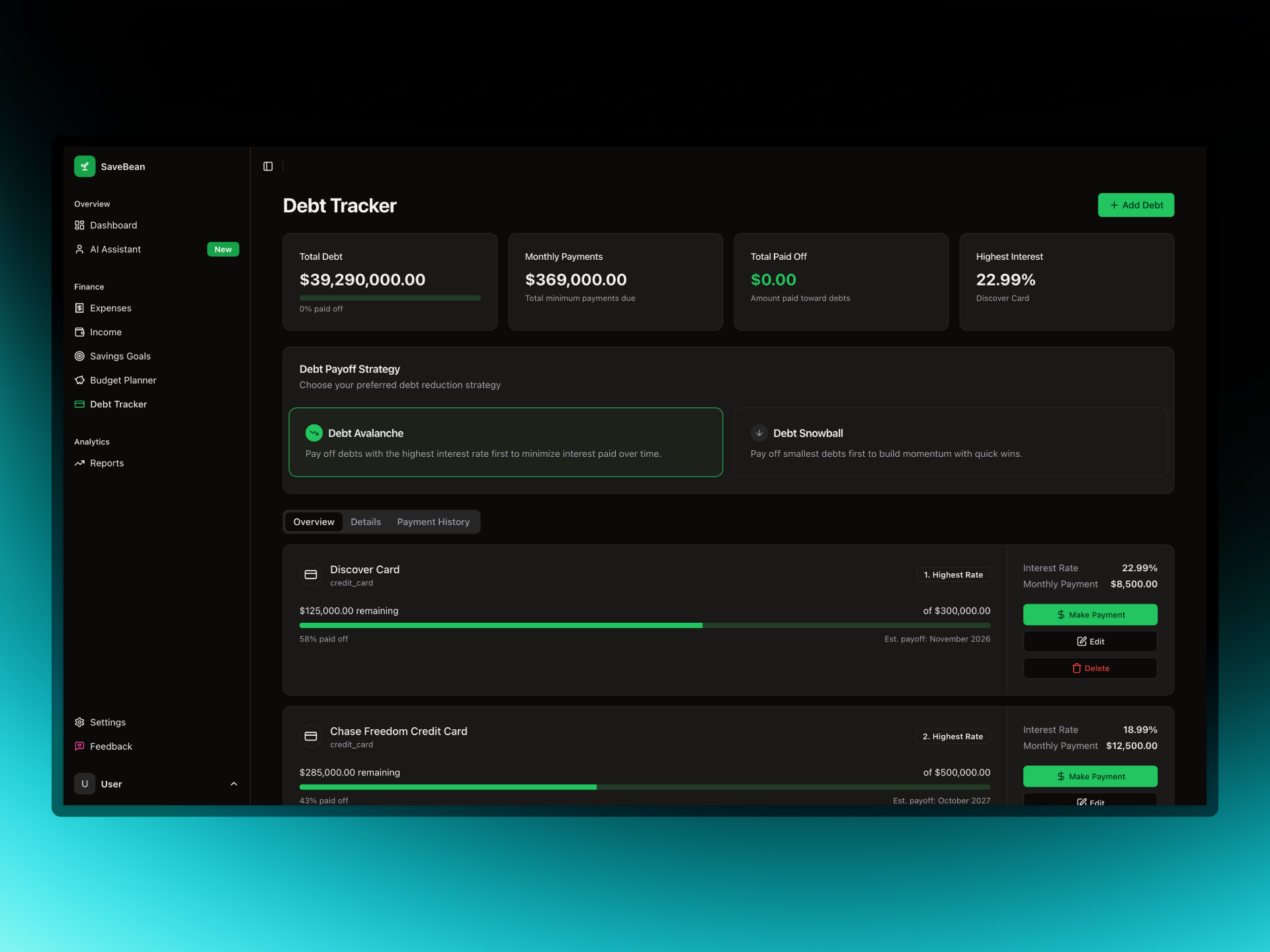Click the Chase Freedom credit card icon
The width and height of the screenshot is (1270, 952).
[x=311, y=736]
